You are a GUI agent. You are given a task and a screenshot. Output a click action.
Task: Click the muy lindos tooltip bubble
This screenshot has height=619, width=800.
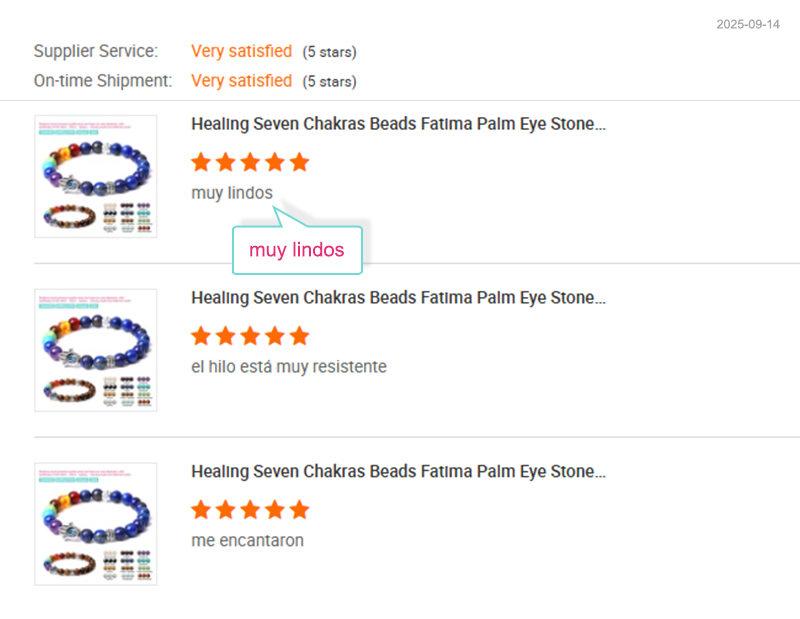296,249
